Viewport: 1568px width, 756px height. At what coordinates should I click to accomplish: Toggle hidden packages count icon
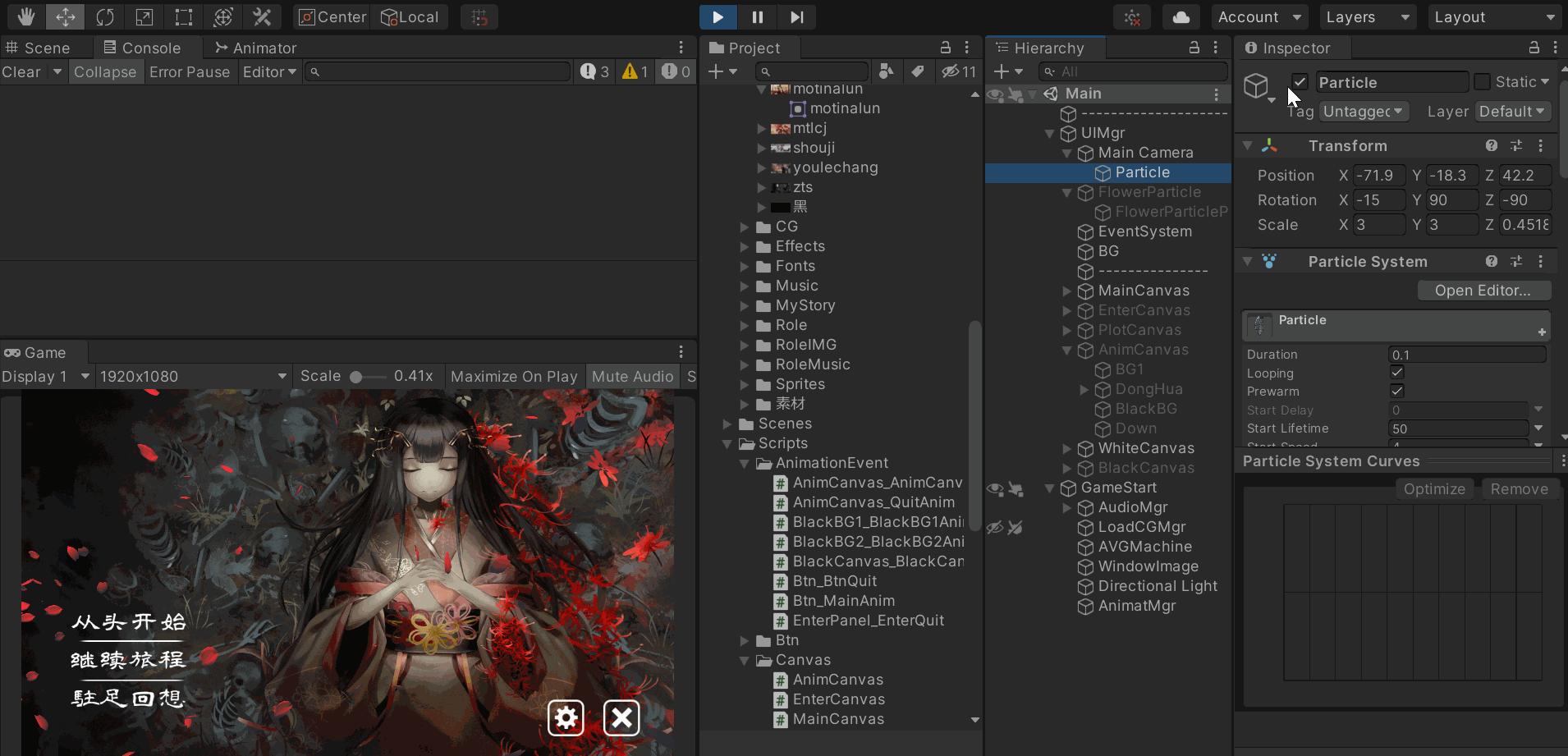[958, 71]
